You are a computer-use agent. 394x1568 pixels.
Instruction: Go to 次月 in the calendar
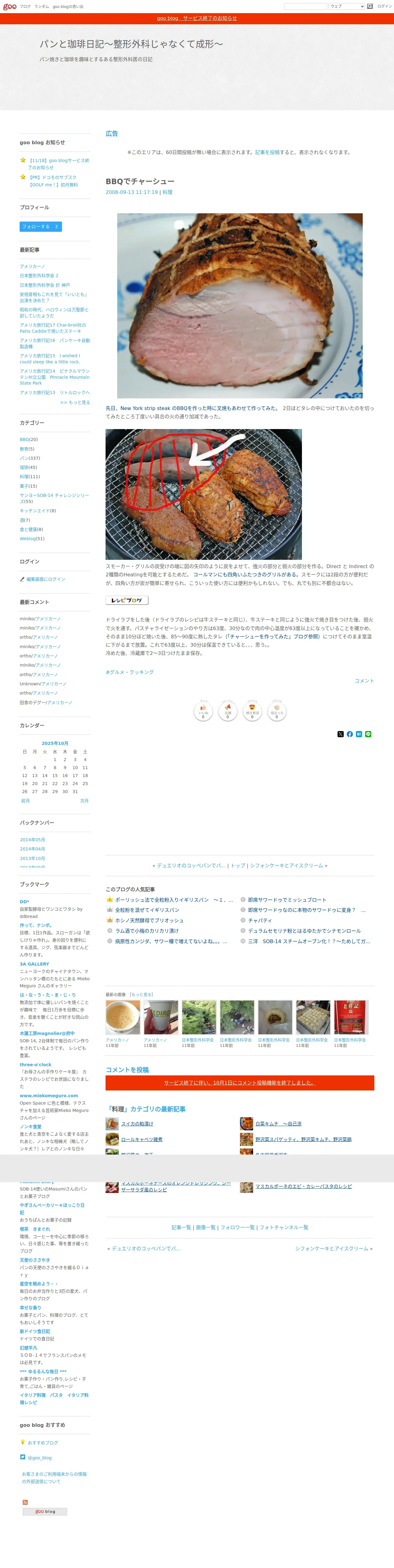84,800
